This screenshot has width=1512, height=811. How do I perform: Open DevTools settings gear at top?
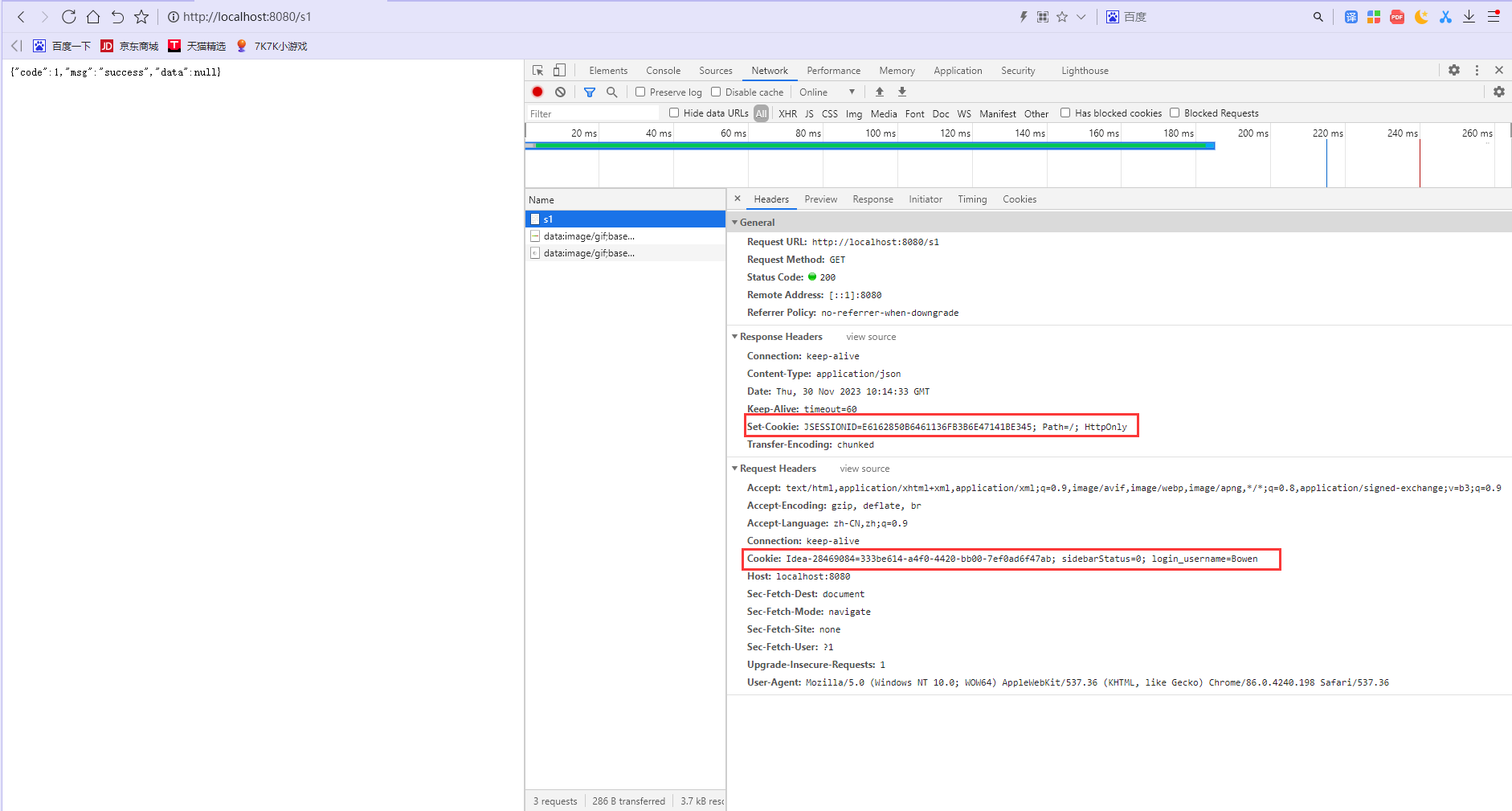point(1454,71)
